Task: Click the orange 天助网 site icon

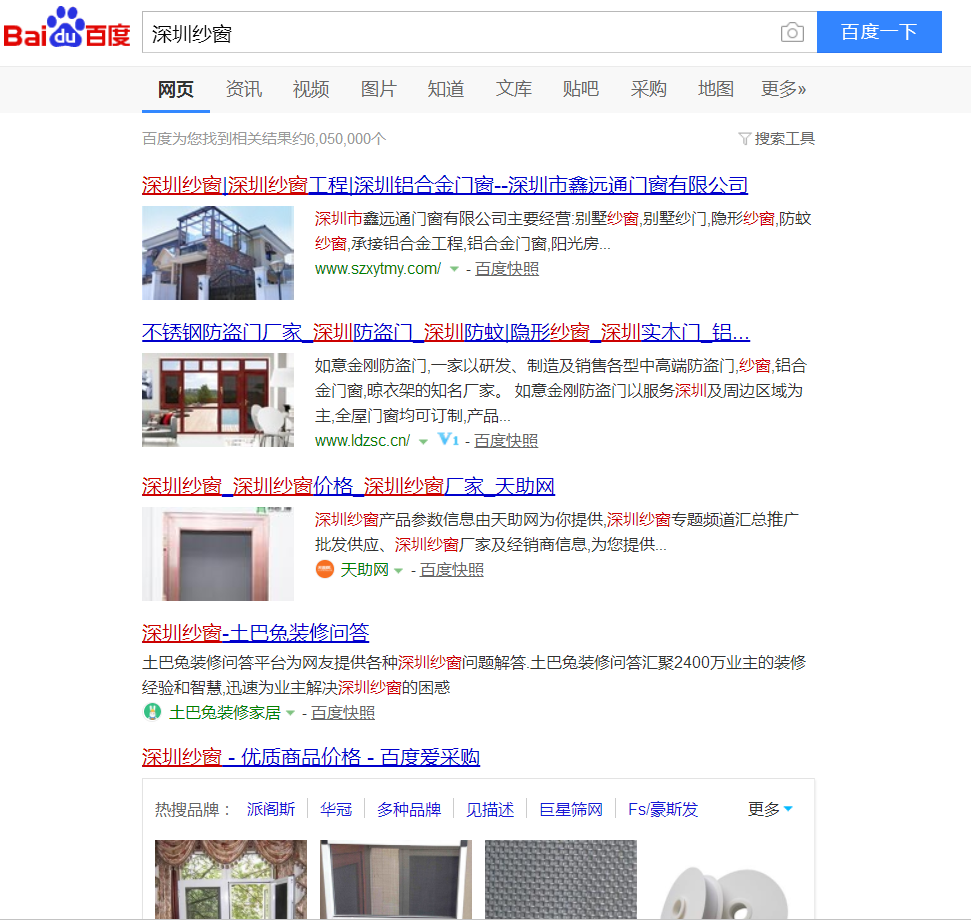Action: coord(324,569)
